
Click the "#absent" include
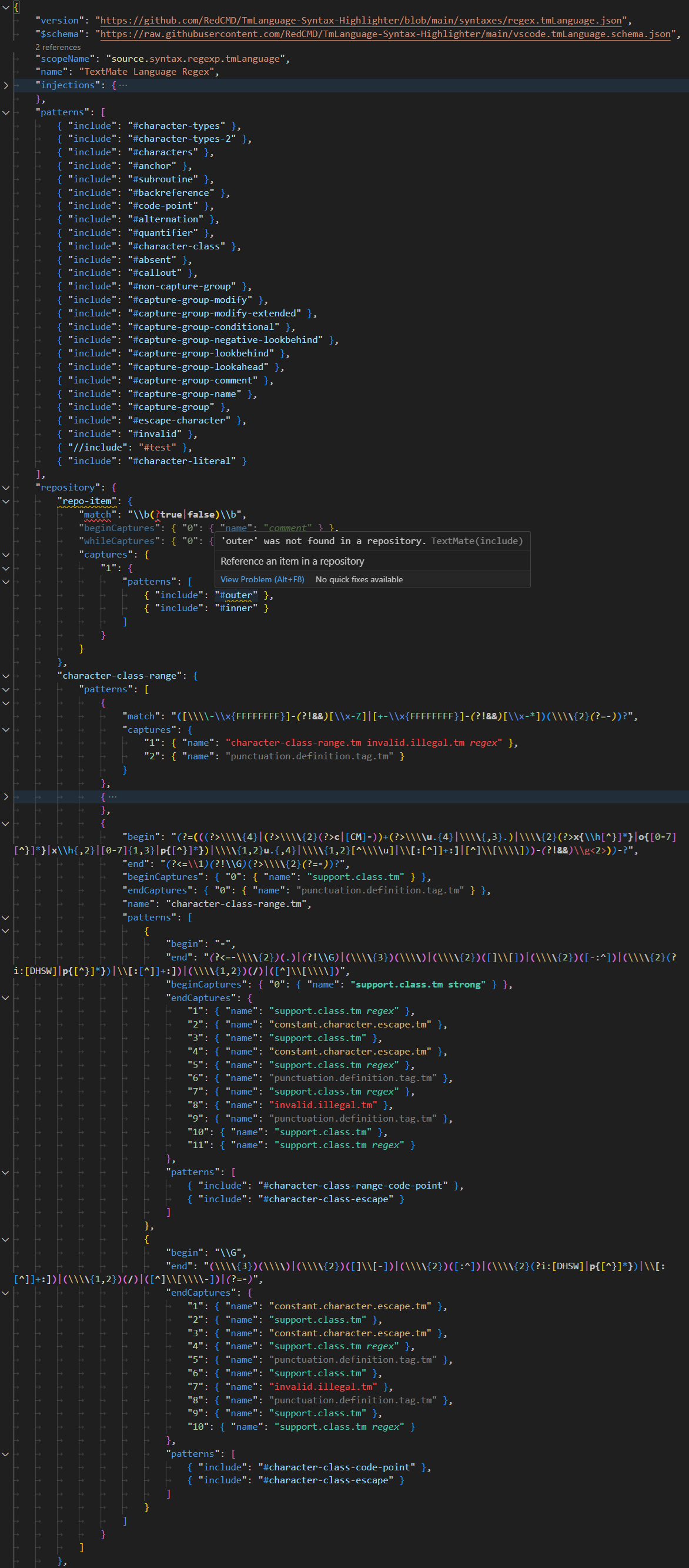pos(152,259)
